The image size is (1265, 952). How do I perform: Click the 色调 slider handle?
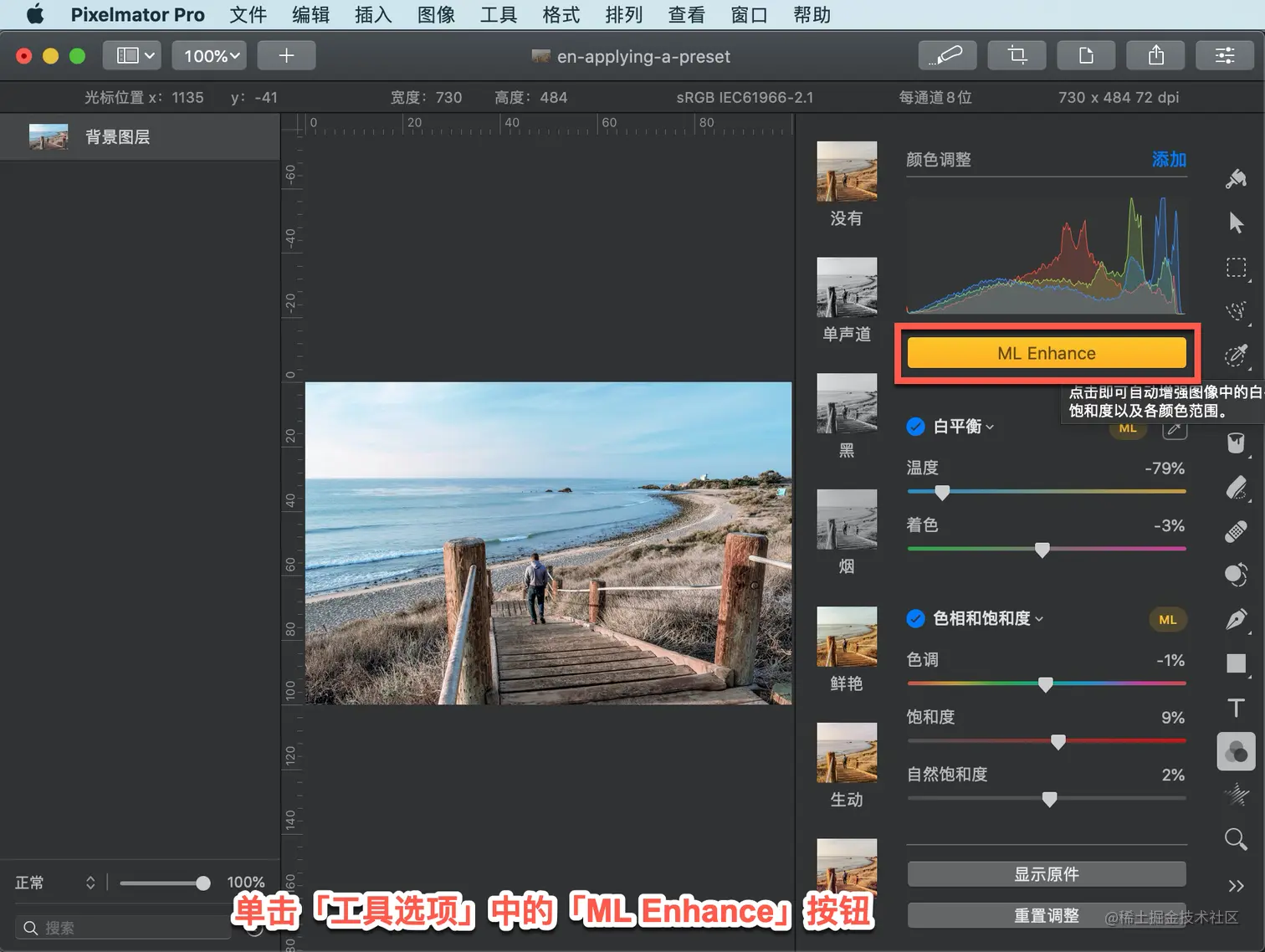point(1045,684)
